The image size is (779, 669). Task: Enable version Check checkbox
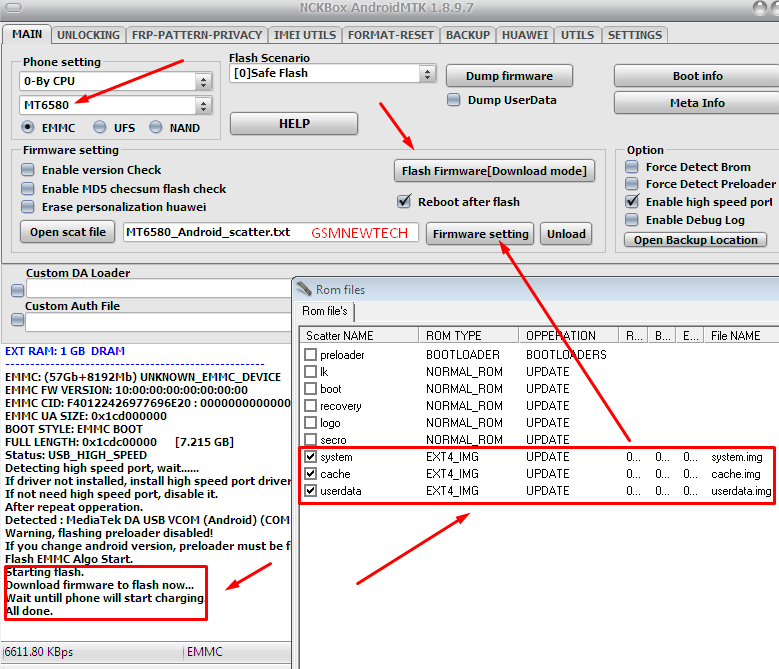tap(28, 170)
